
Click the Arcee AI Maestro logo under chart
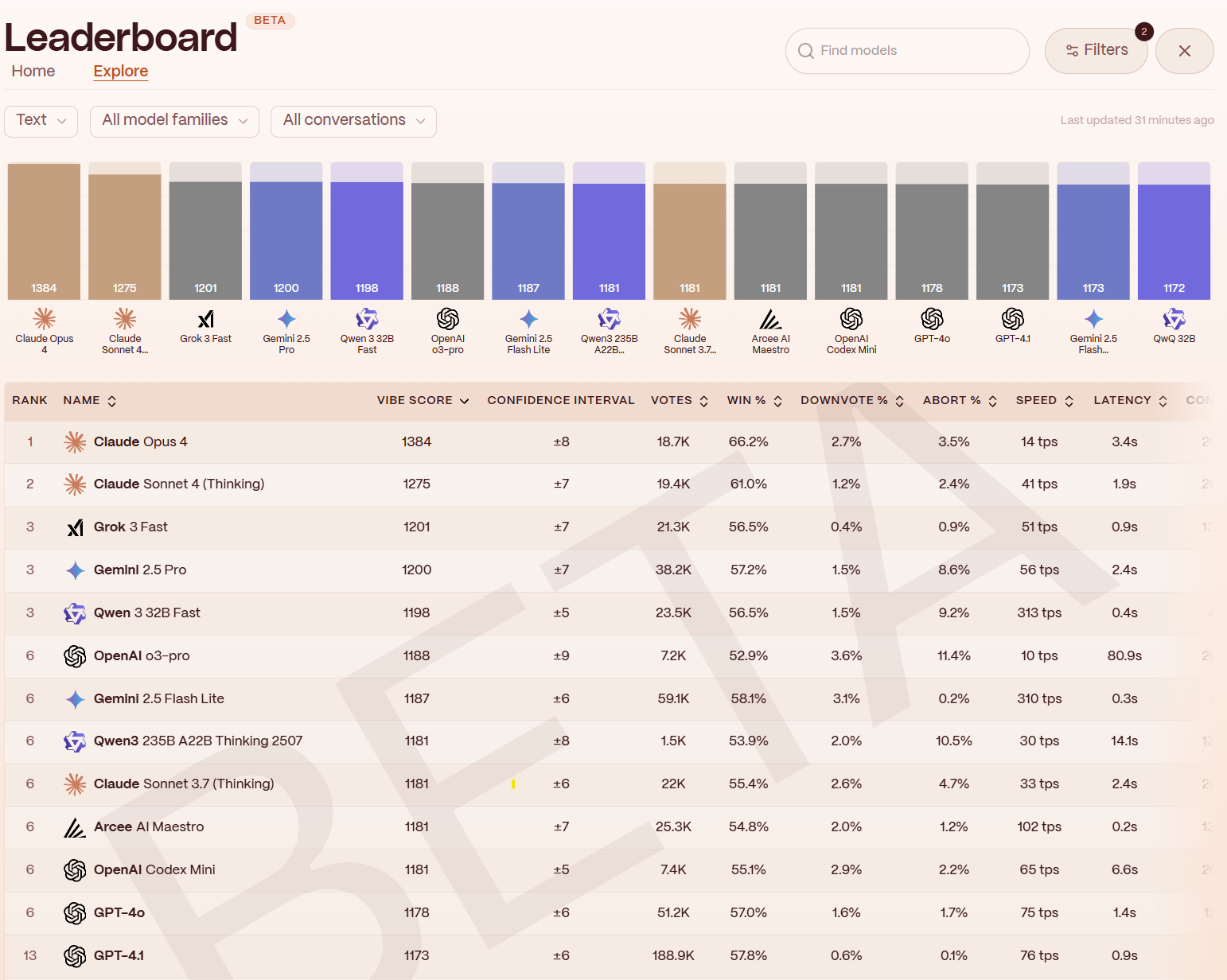770,319
